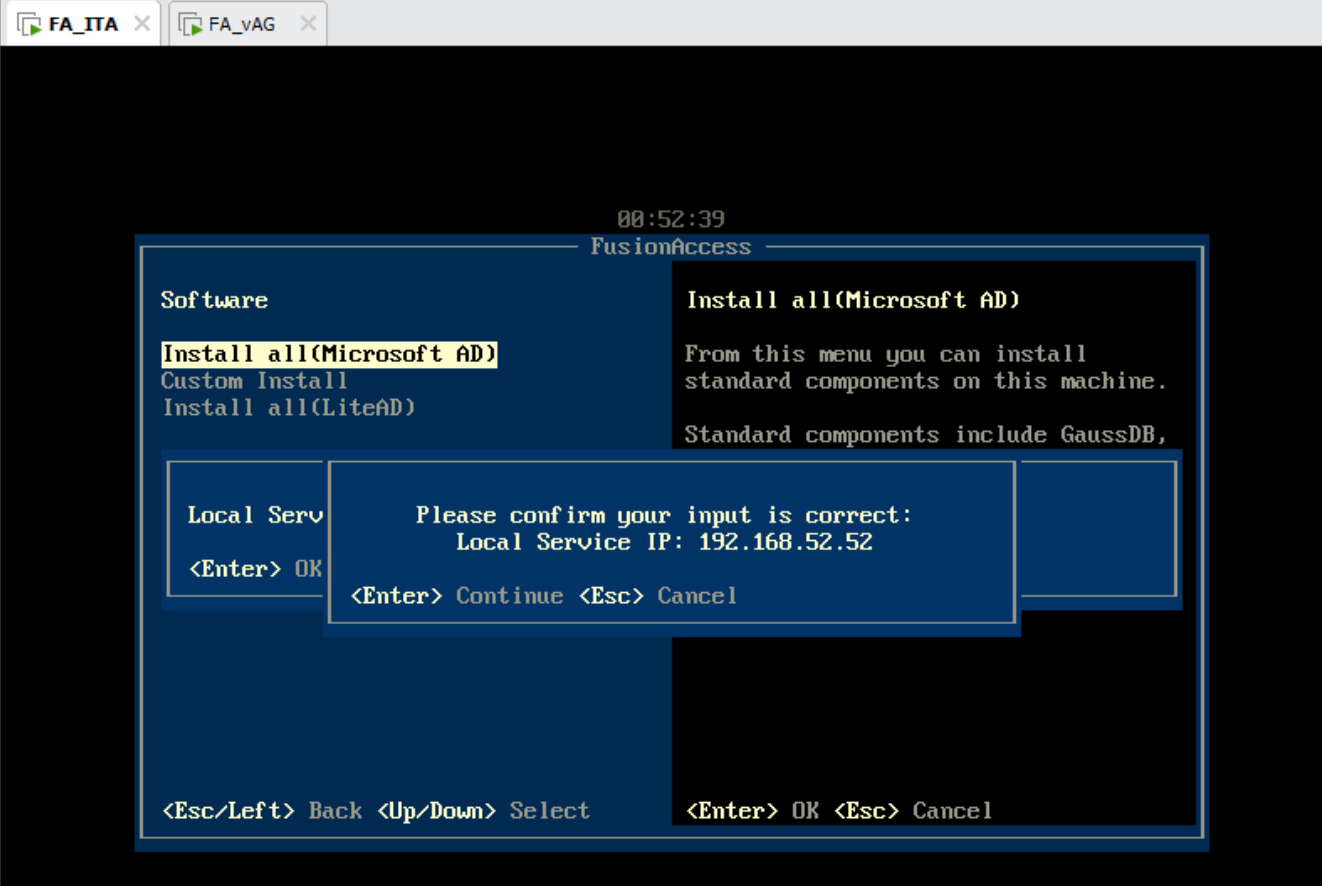The image size is (1322, 886).
Task: Click the Software heading
Action: coord(214,300)
